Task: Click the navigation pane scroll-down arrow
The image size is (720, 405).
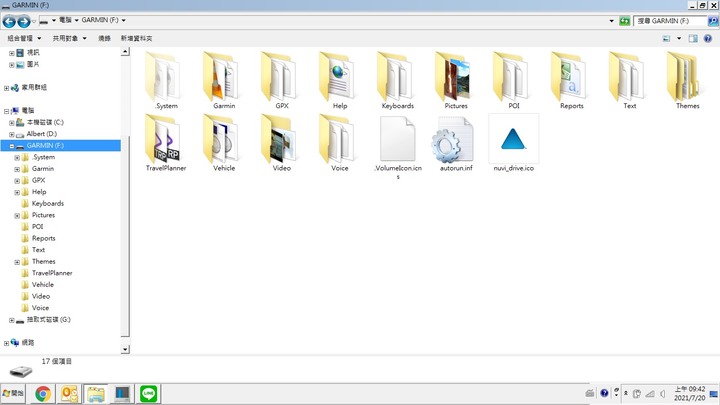Action: click(x=125, y=349)
